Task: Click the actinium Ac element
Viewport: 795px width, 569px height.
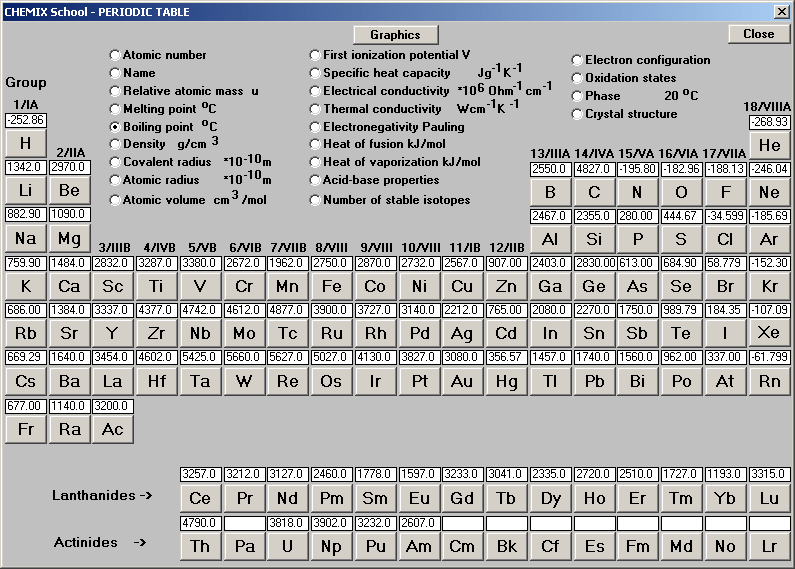Action: coord(113,429)
